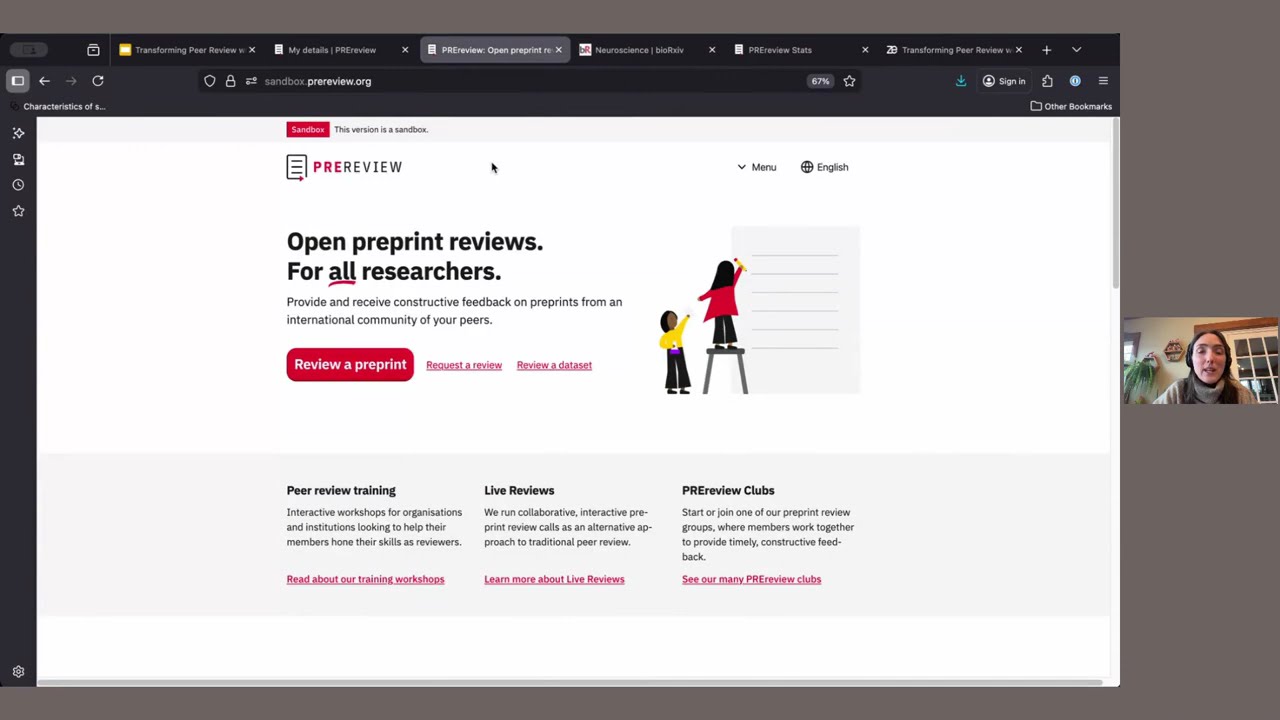Click the globe language icon
Viewport: 1280px width, 720px height.
click(x=807, y=167)
